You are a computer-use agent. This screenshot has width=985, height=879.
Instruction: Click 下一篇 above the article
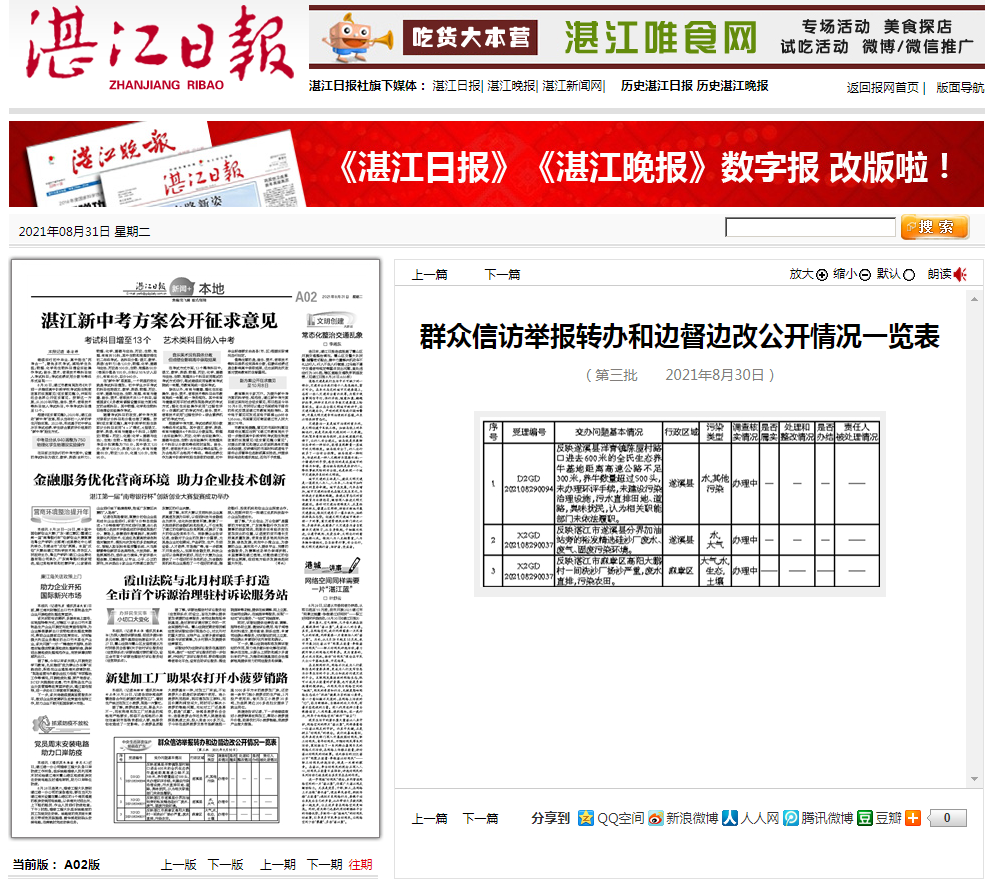[x=502, y=275]
